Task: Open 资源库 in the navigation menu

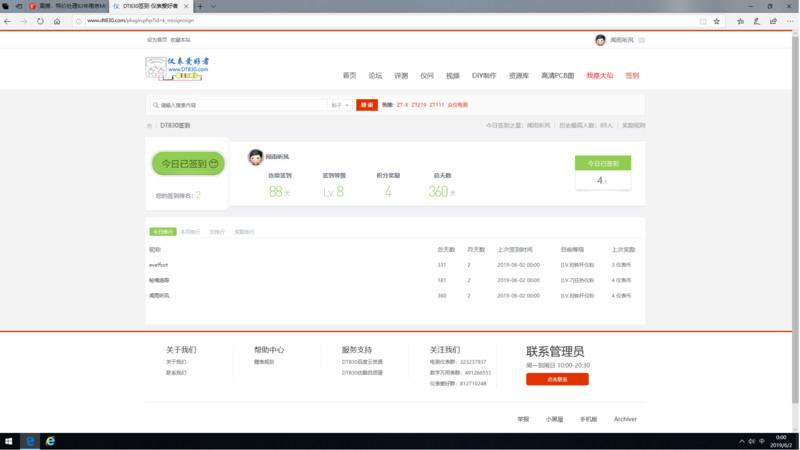Action: tap(518, 76)
